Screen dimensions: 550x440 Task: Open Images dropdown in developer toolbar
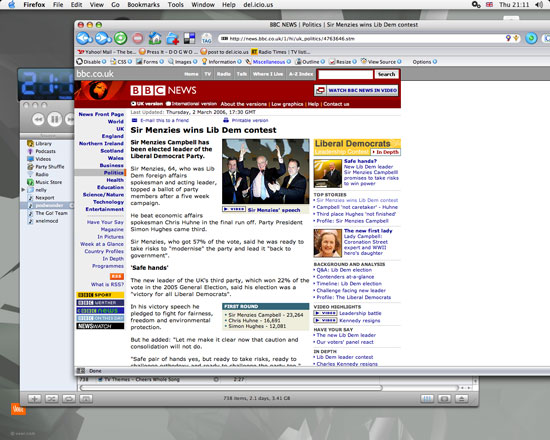click(x=182, y=62)
